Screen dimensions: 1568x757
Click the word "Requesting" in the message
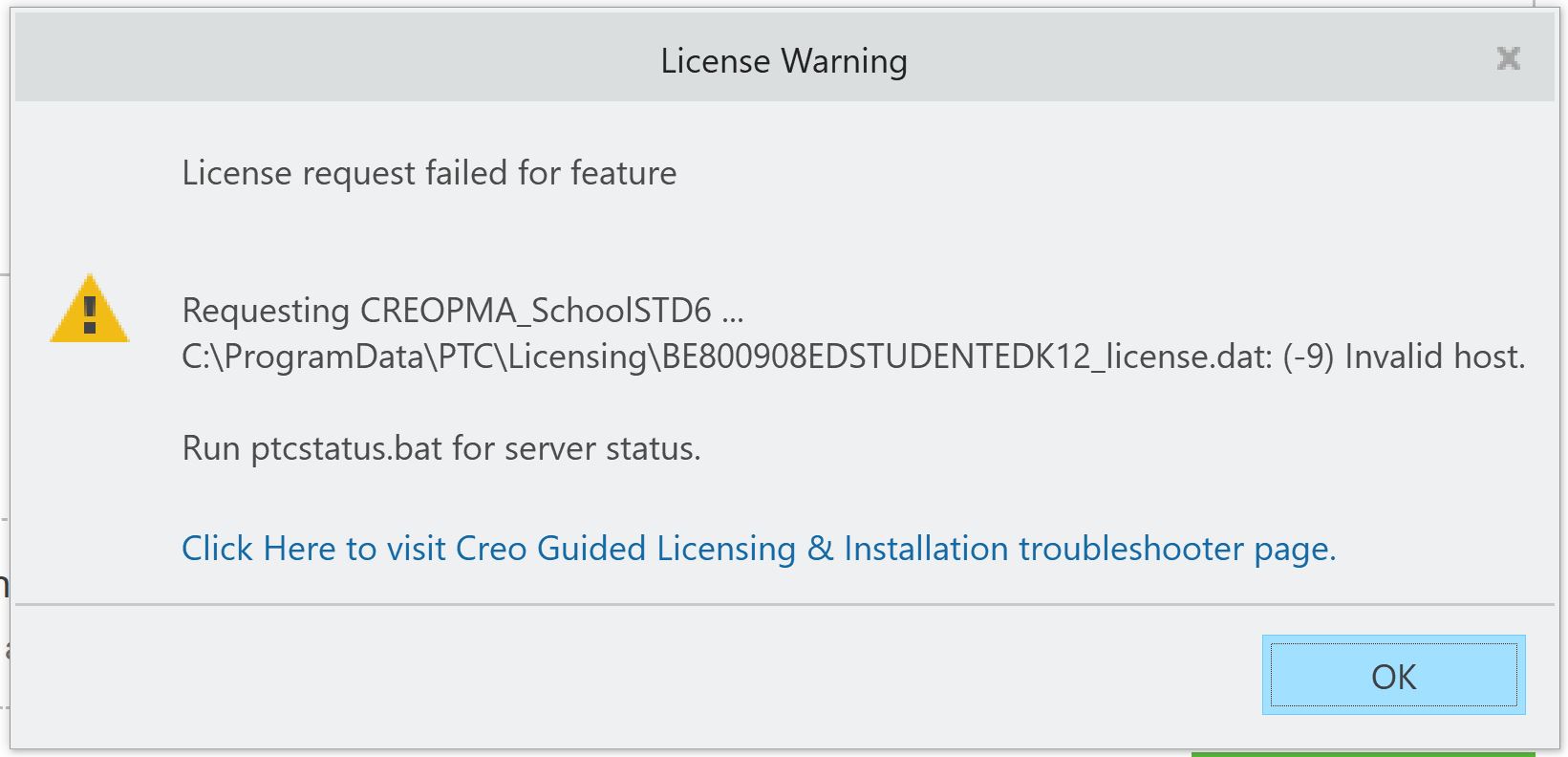266,311
